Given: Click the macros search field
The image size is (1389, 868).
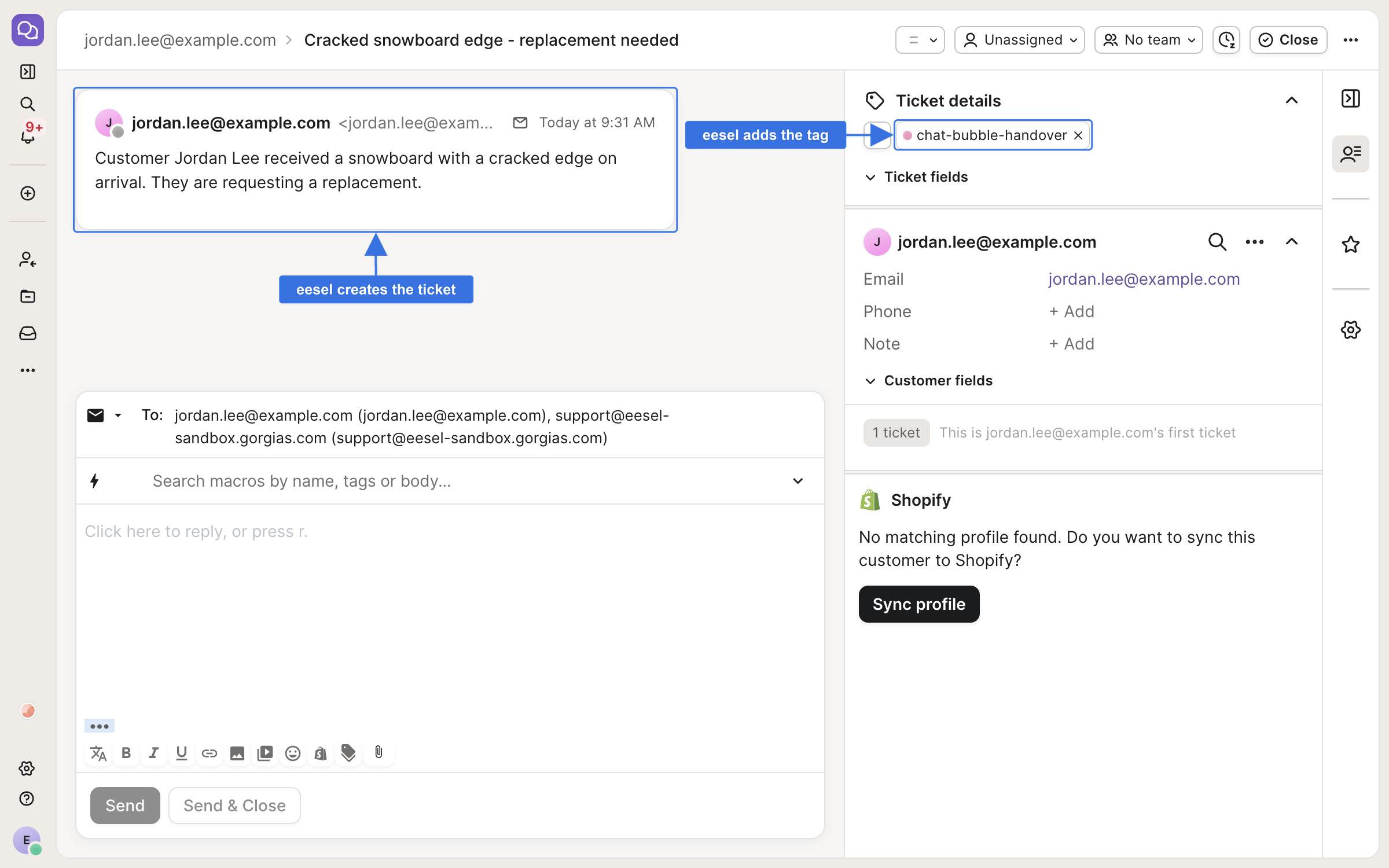Looking at the screenshot, I should click(x=450, y=481).
